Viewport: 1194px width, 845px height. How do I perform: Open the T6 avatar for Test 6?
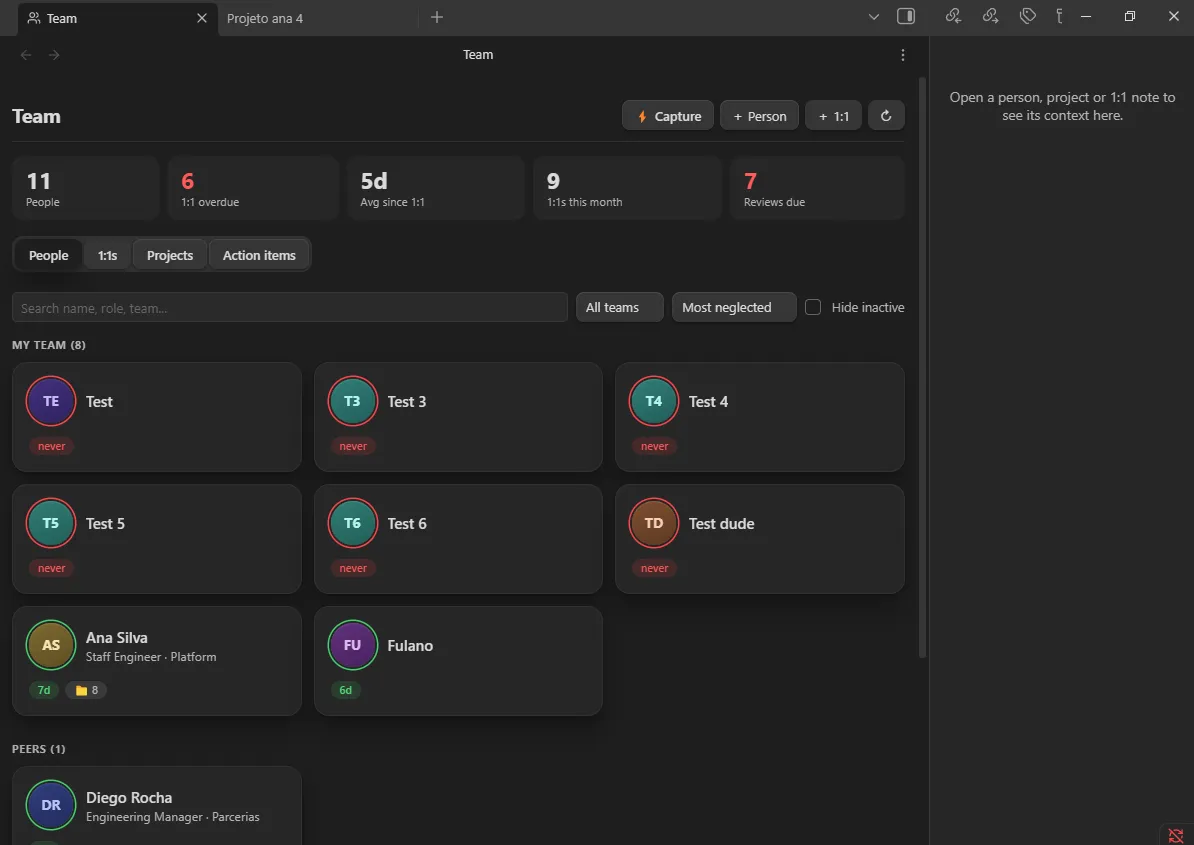[353, 523]
